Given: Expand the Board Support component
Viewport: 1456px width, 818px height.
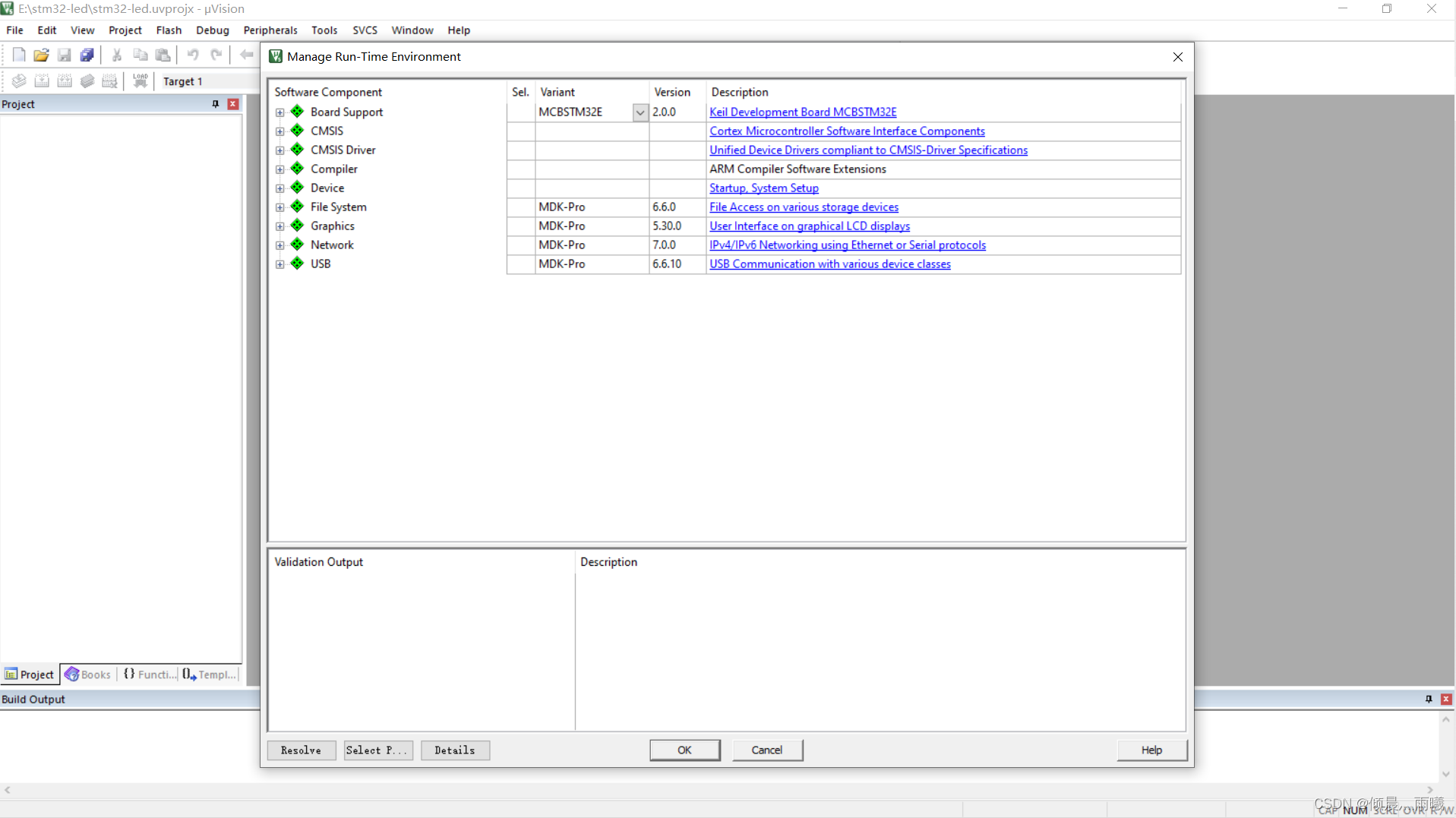Looking at the screenshot, I should pos(280,112).
